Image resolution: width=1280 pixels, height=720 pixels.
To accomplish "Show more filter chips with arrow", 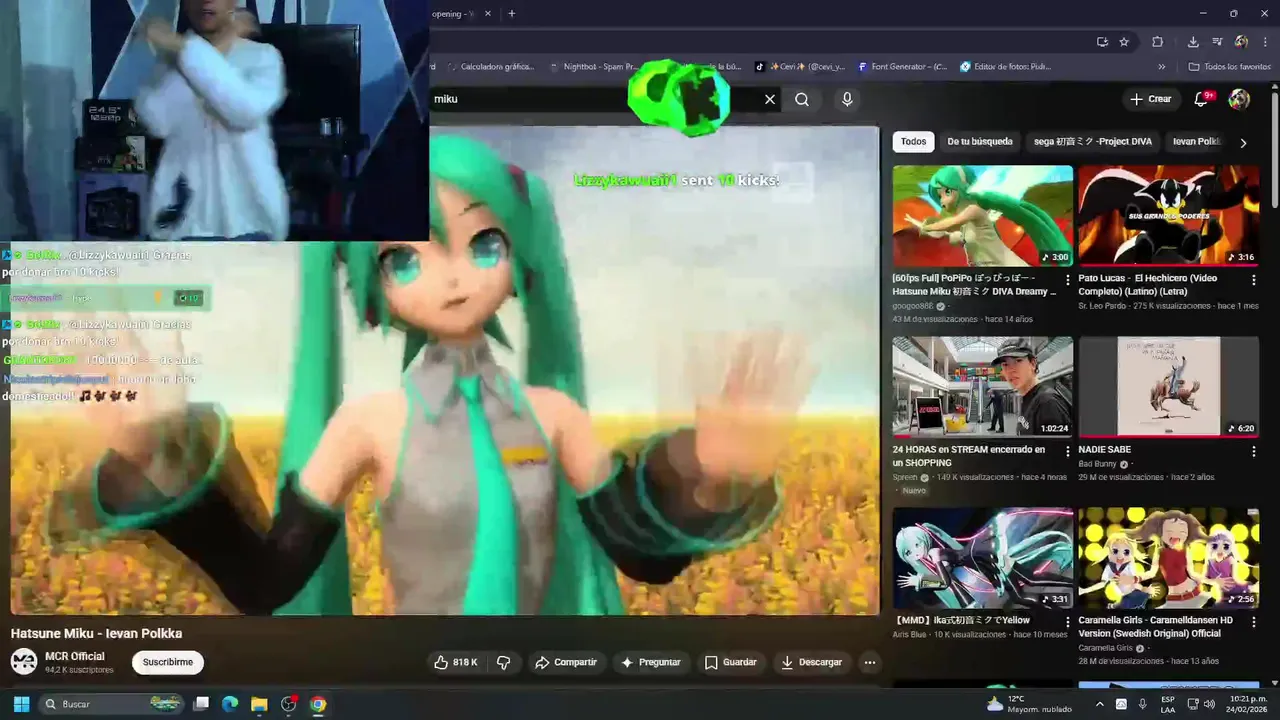I will 1243,142.
